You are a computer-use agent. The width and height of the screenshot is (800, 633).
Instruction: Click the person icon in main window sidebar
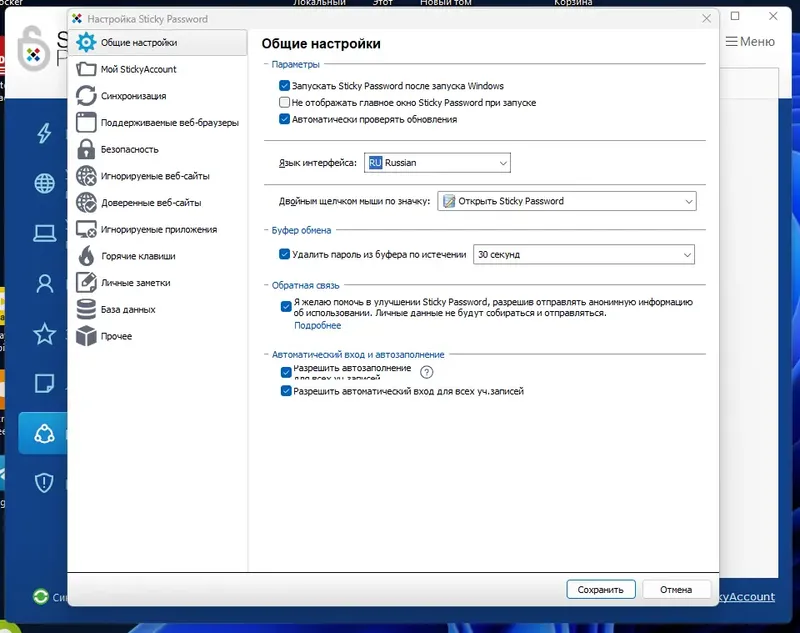44,284
